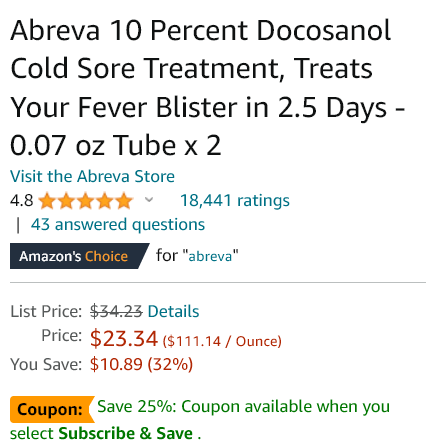Click the $111.14 / Ounce unit price
This screenshot has width=427, height=447.
pos(222,341)
